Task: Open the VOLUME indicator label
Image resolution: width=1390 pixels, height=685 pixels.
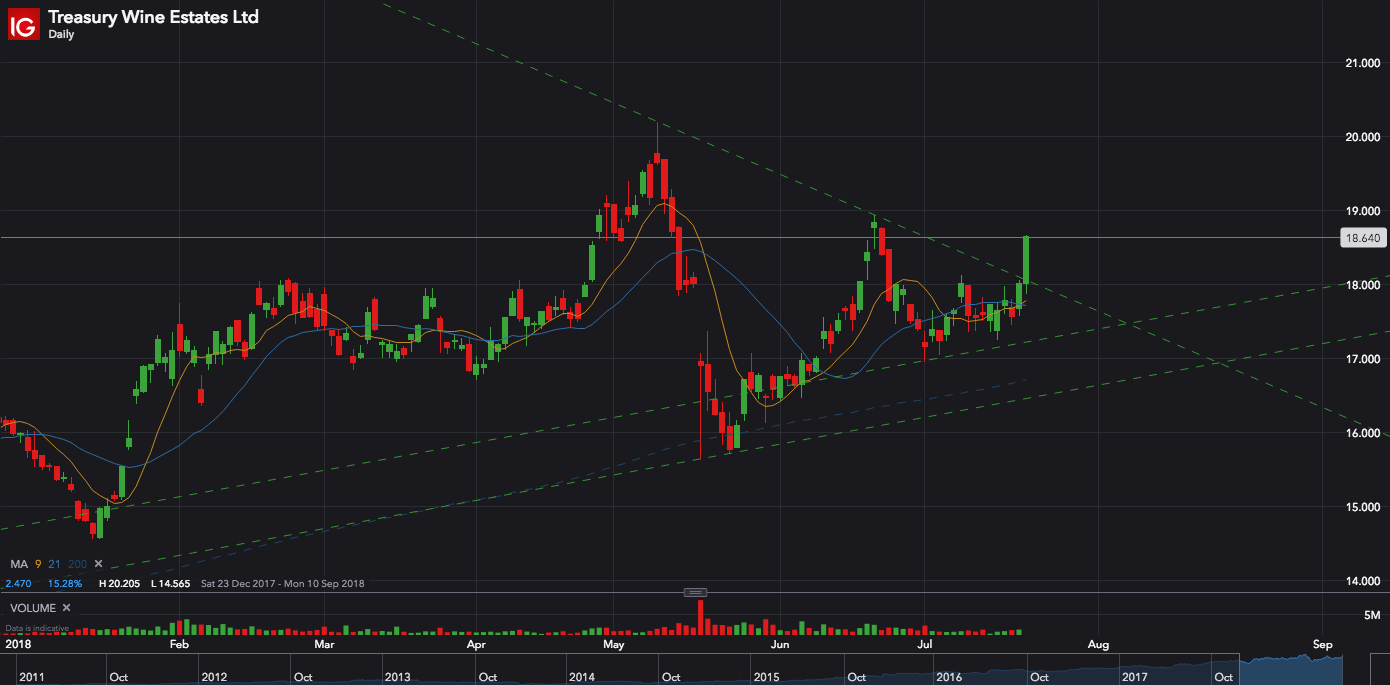Action: tap(32, 607)
